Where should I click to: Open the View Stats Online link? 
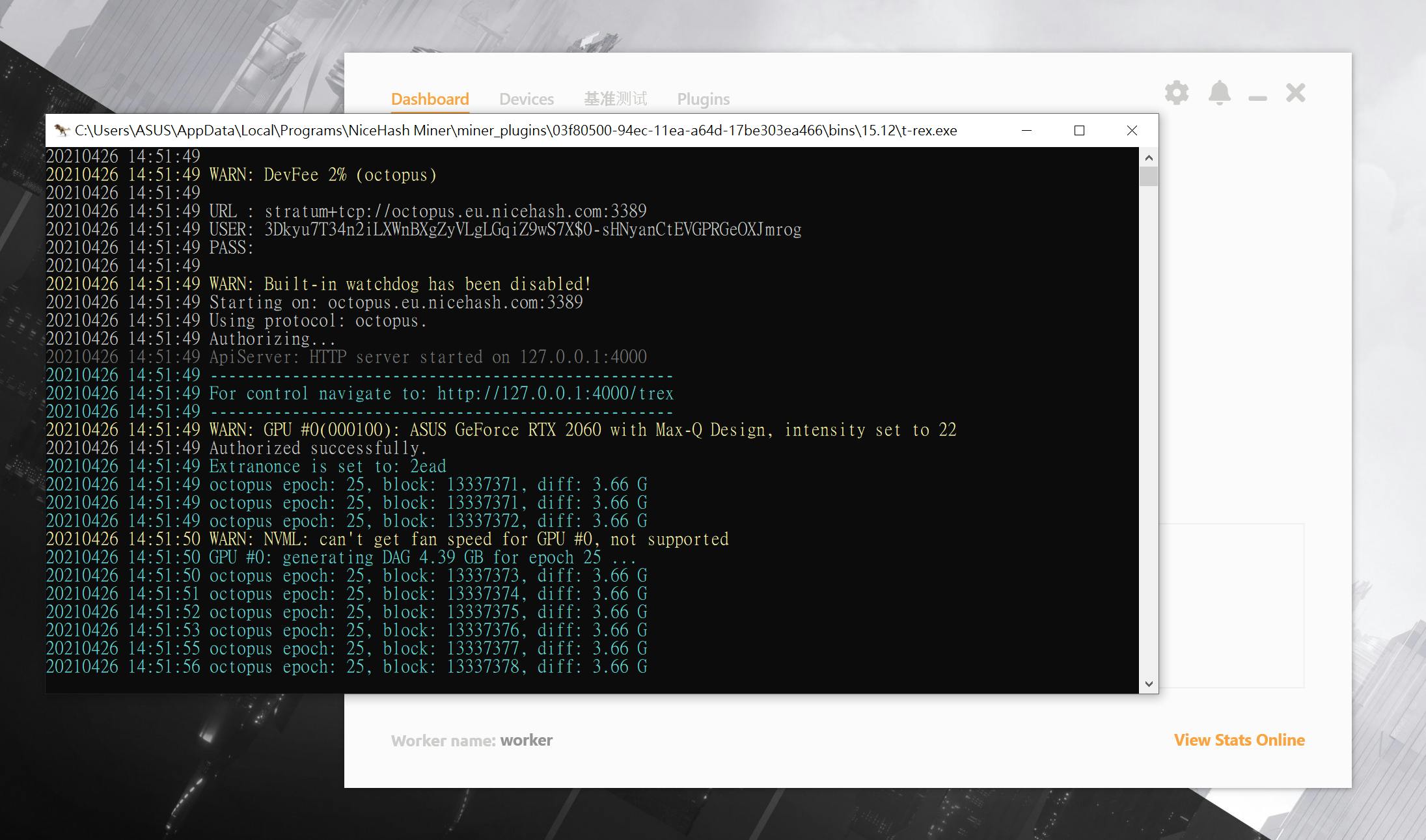pos(1239,740)
